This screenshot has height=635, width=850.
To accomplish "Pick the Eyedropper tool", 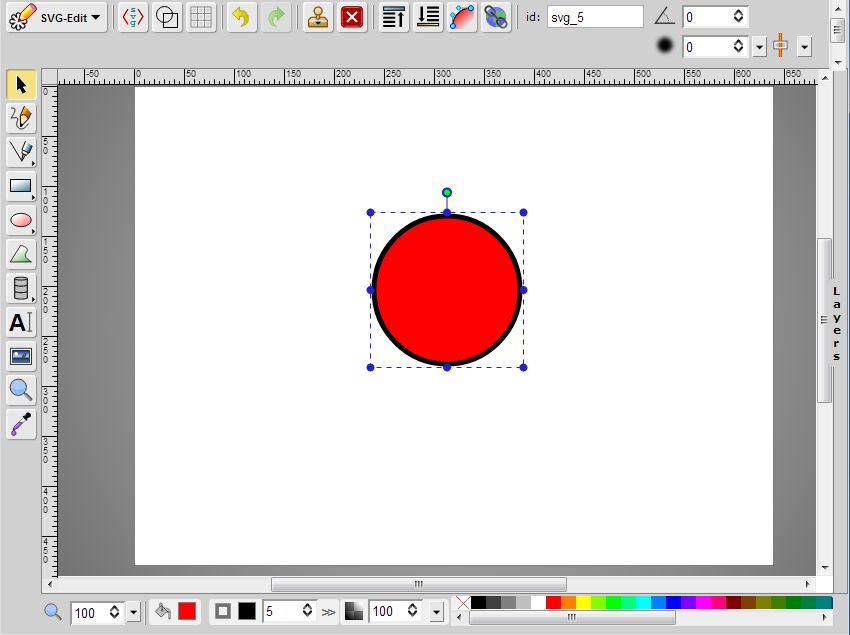I will [x=21, y=424].
